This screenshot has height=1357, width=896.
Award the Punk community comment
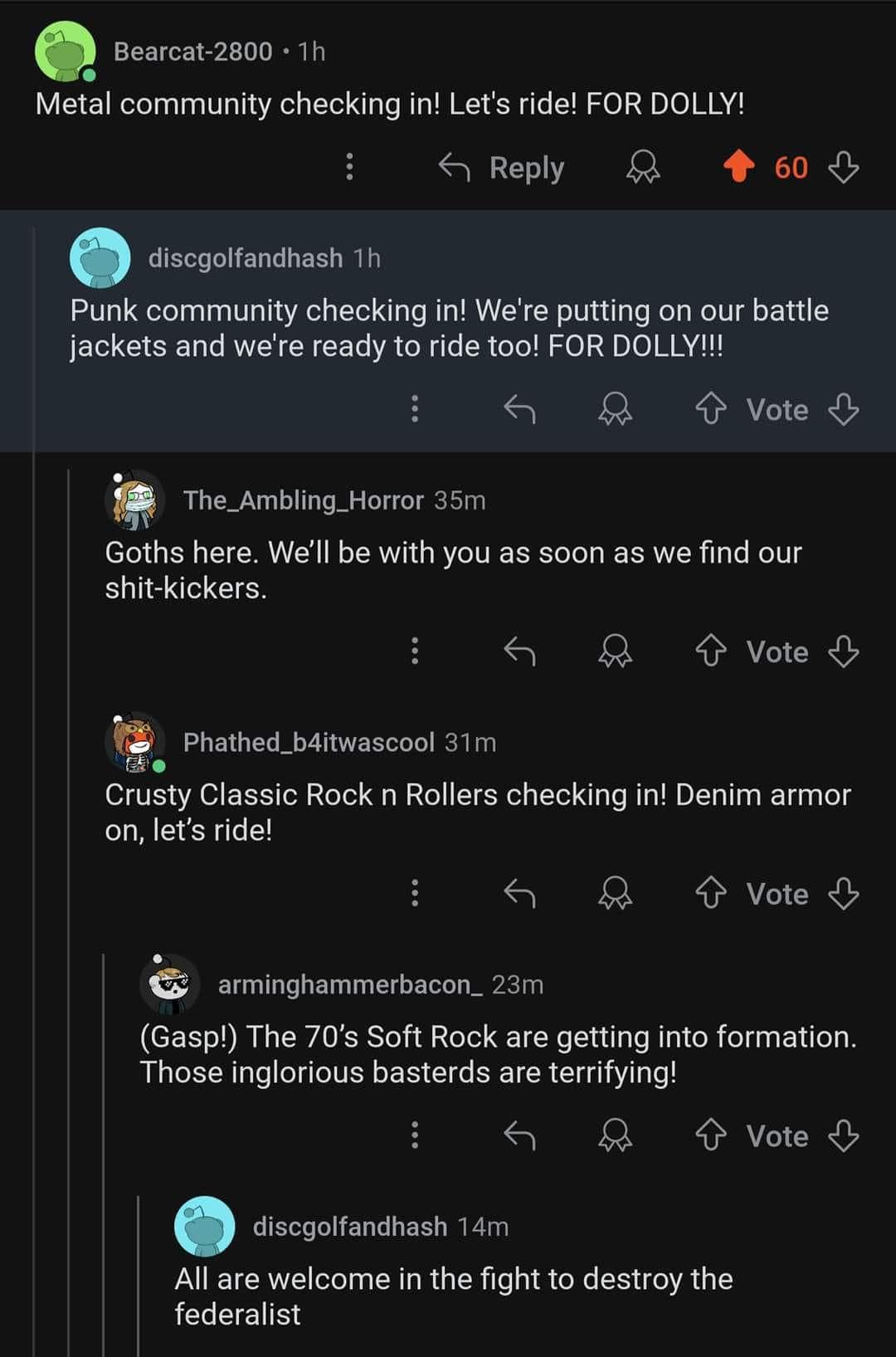click(615, 409)
